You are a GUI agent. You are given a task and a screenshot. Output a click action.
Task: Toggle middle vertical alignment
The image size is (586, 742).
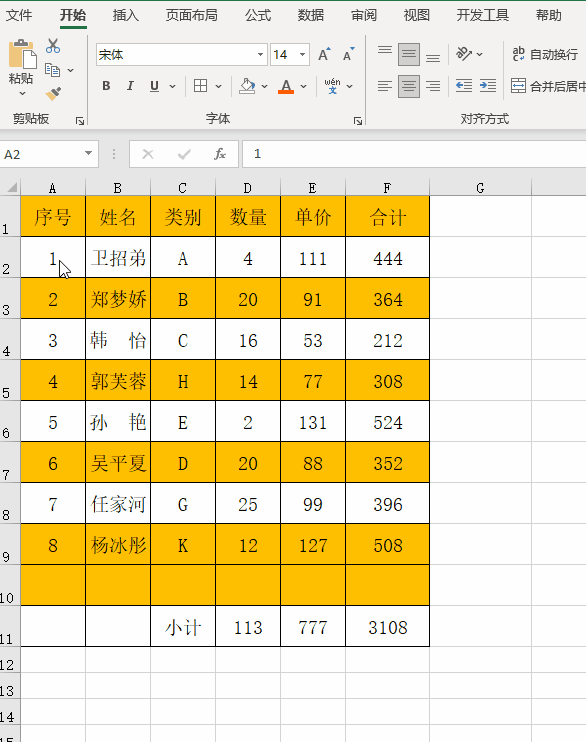point(408,54)
